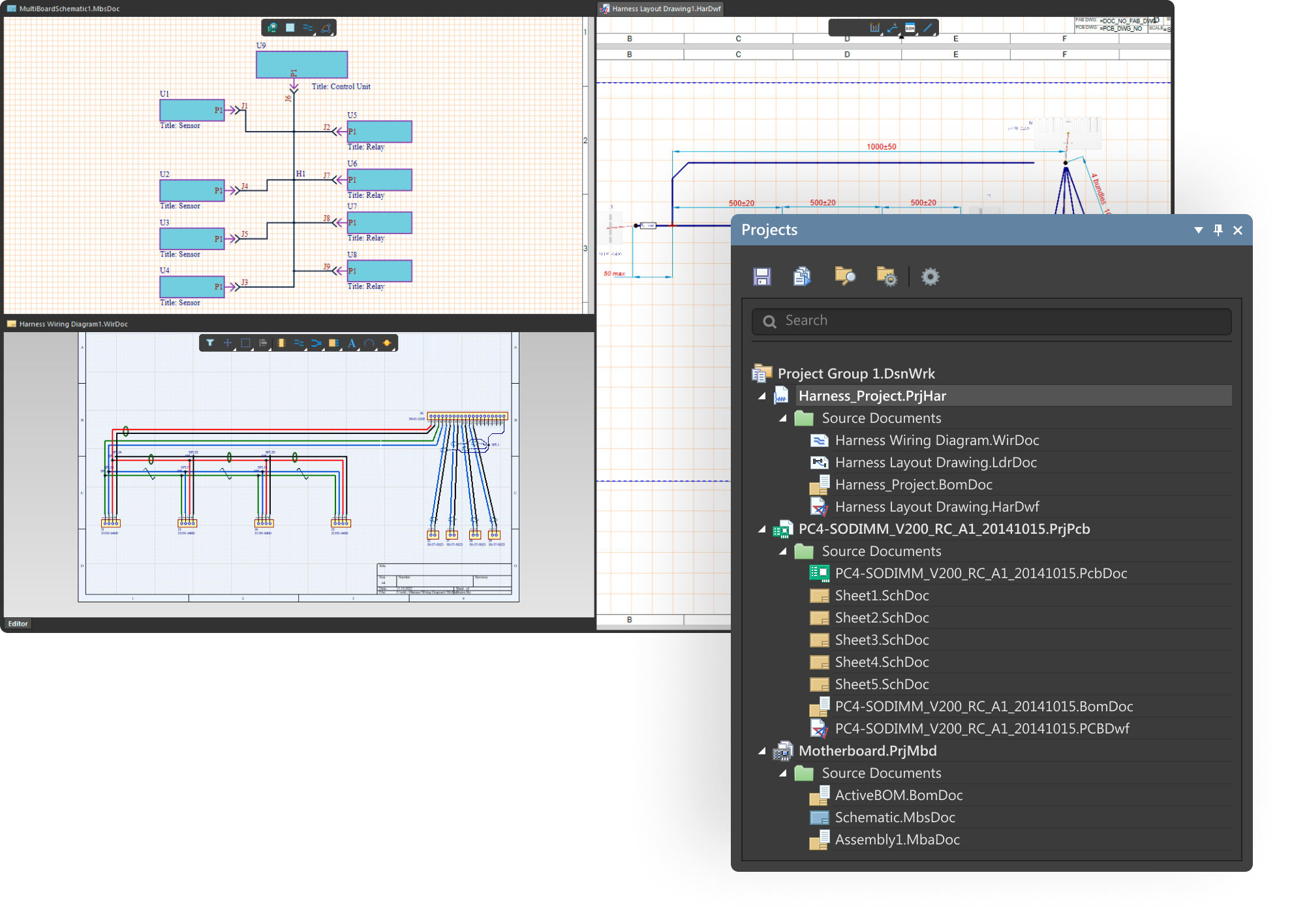Viewport: 1292px width, 924px height.
Task: Open Projects panel settings gear
Action: [x=930, y=277]
